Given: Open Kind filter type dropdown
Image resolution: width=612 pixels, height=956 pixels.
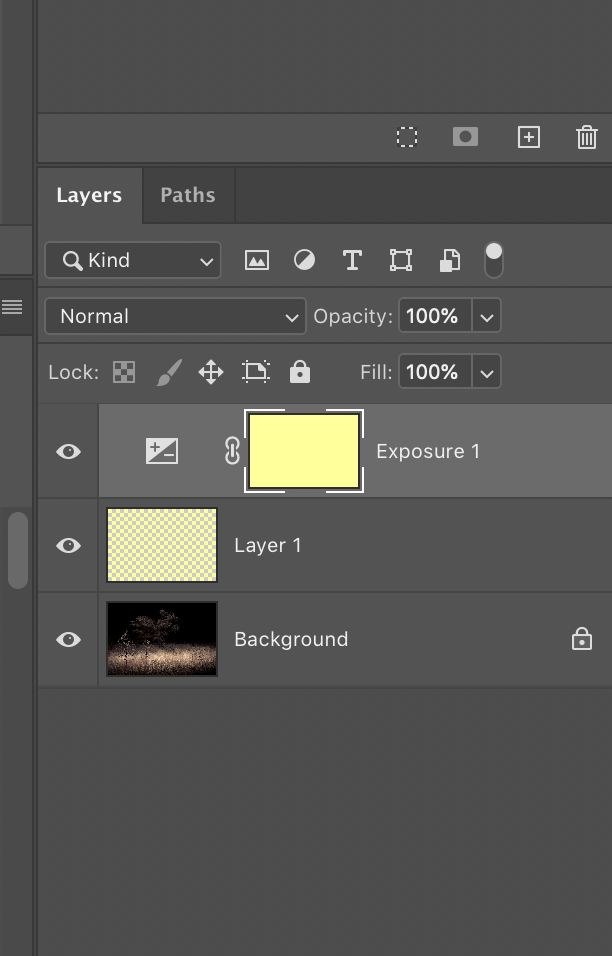Looking at the screenshot, I should [133, 260].
